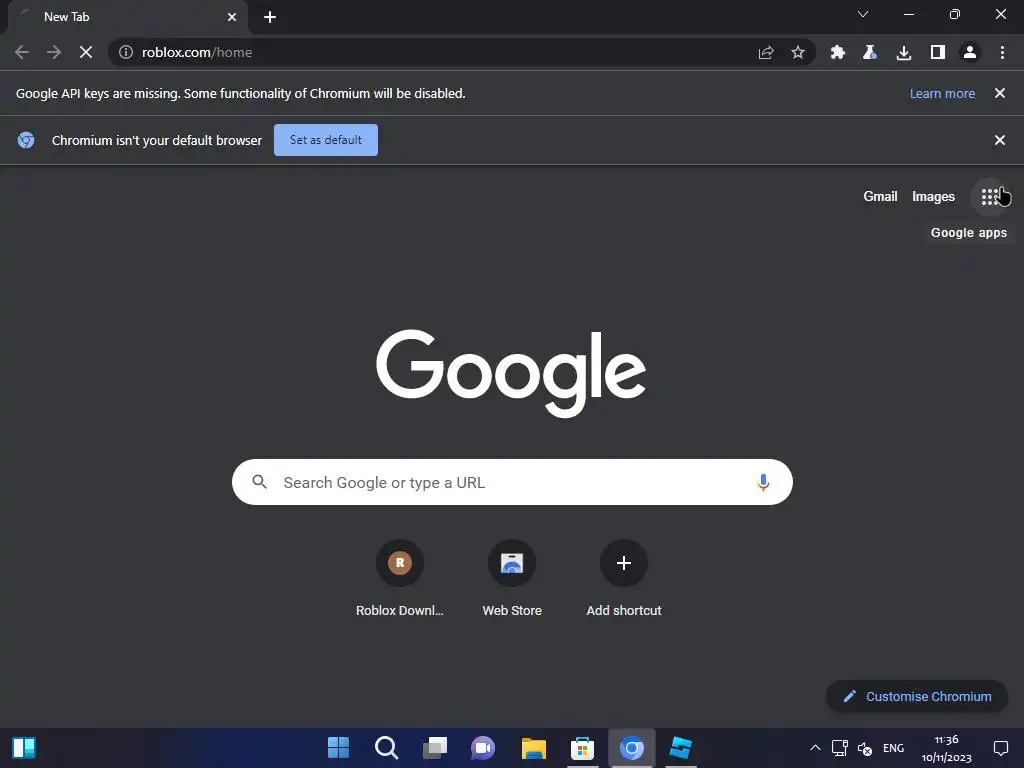The height and width of the screenshot is (768, 1024).
Task: Open Roblox Studio icon on taskbar
Action: (680, 748)
